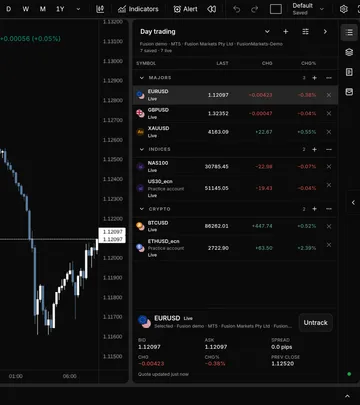Sort watchlist by the SYMBOL column

click(x=146, y=63)
